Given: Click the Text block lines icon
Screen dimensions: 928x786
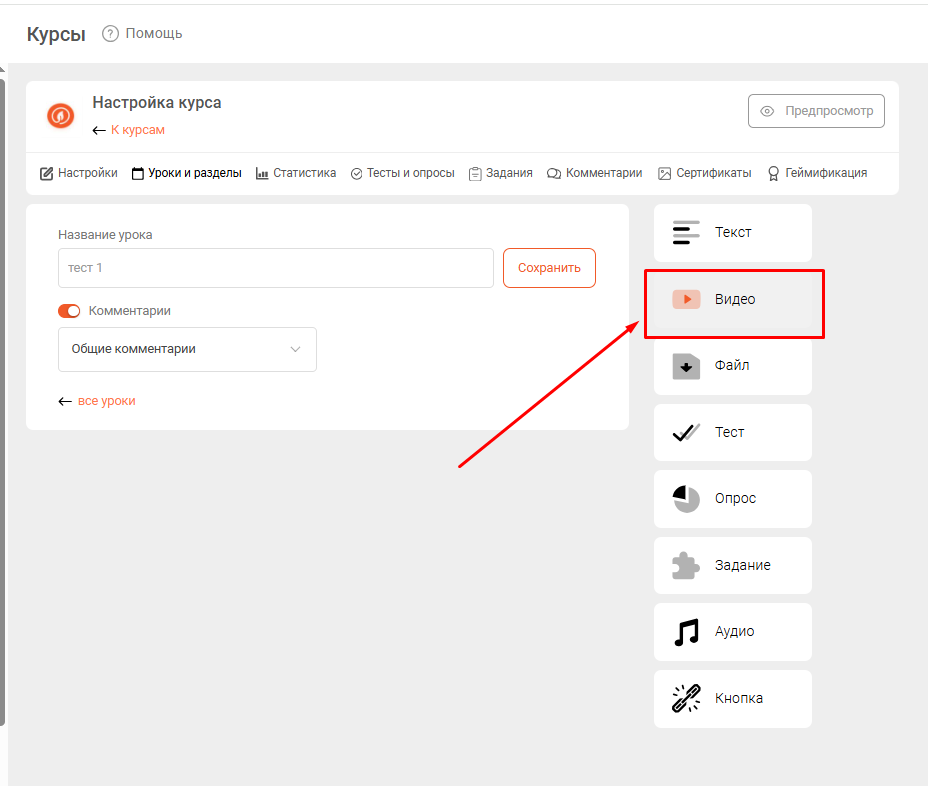Looking at the screenshot, I should point(686,233).
